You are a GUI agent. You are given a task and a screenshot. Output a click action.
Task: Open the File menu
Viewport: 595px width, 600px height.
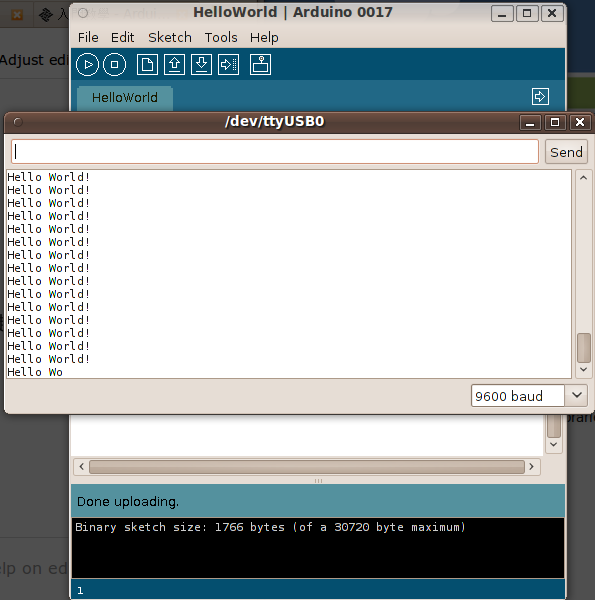pyautogui.click(x=88, y=38)
